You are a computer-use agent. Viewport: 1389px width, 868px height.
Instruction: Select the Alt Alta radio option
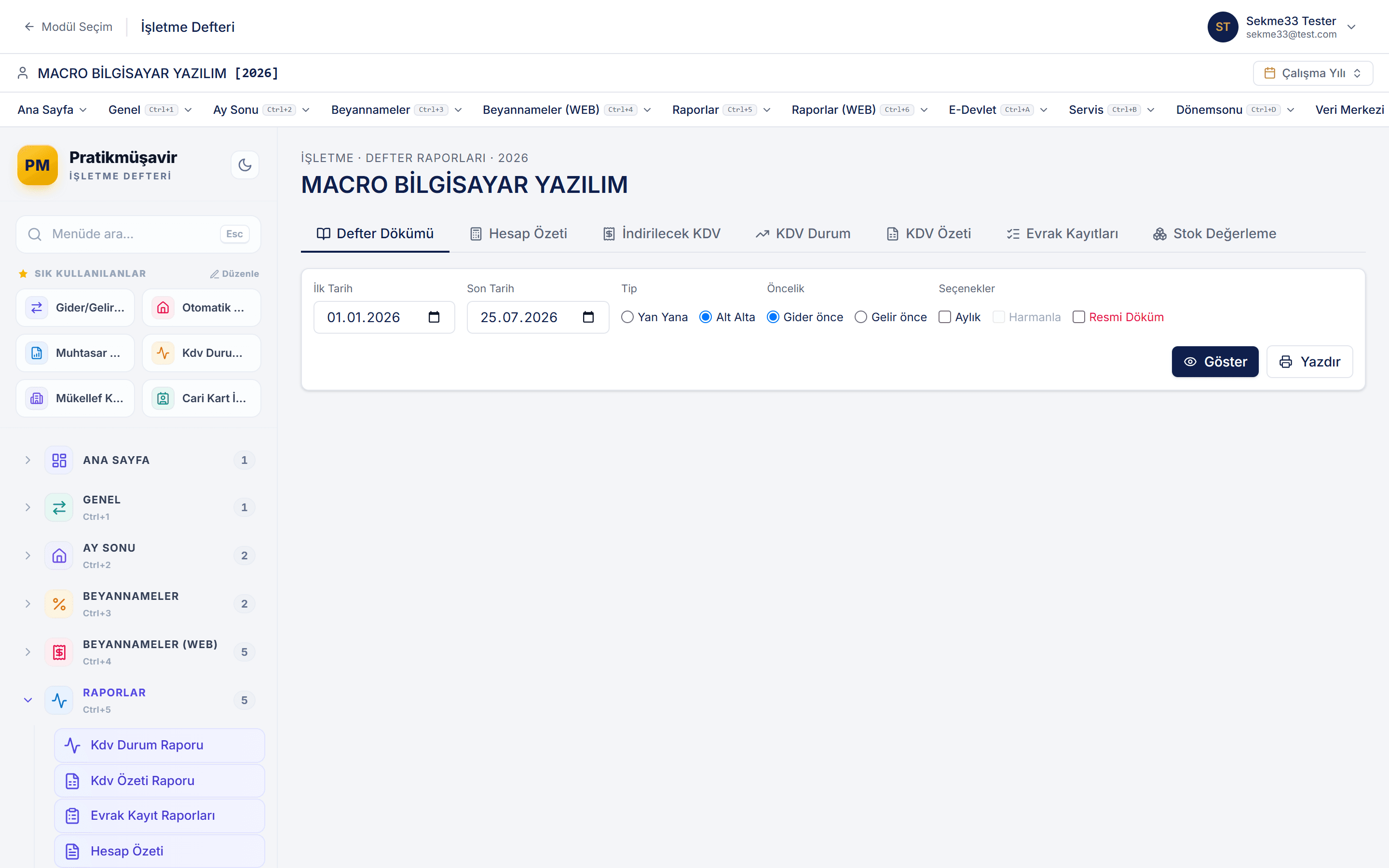(x=706, y=317)
